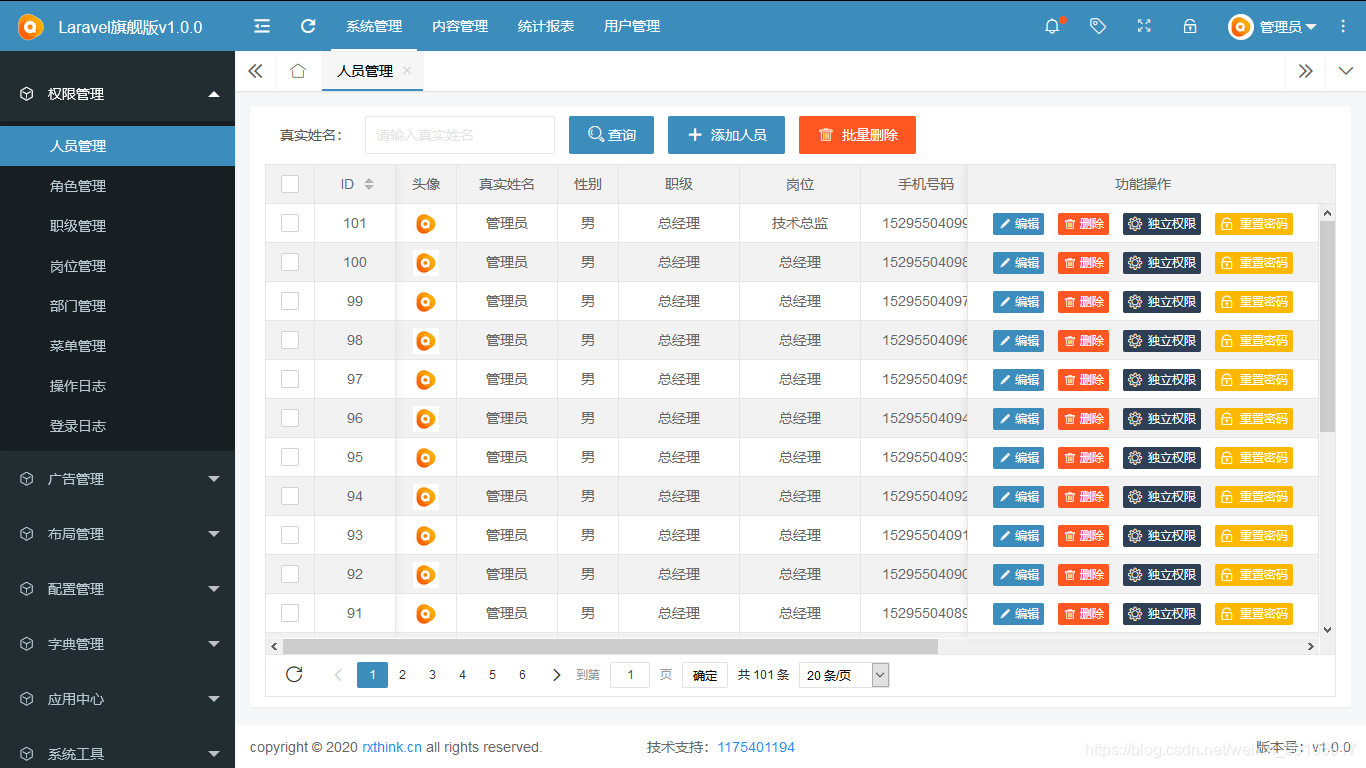Check the box for row 94
The width and height of the screenshot is (1366, 768).
click(290, 496)
